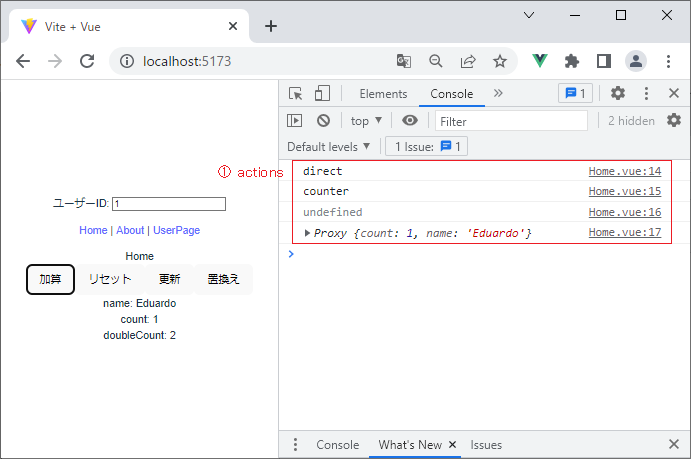
Task: Switch to the Elements panel
Action: click(383, 94)
